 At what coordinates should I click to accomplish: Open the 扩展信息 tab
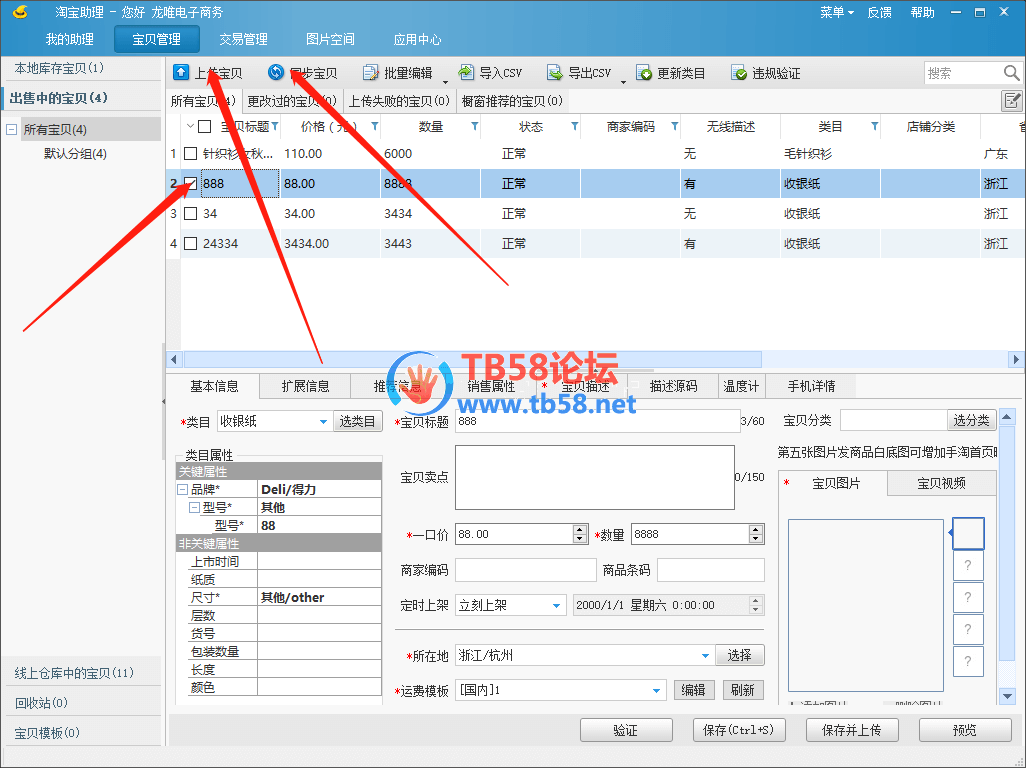point(305,386)
